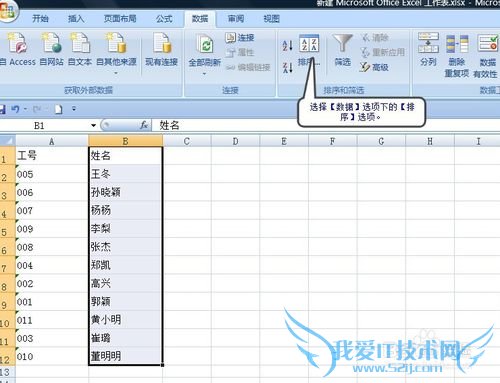The width and height of the screenshot is (500, 383).
Task: Click formula bar containing 姓名
Action: [x=325, y=126]
